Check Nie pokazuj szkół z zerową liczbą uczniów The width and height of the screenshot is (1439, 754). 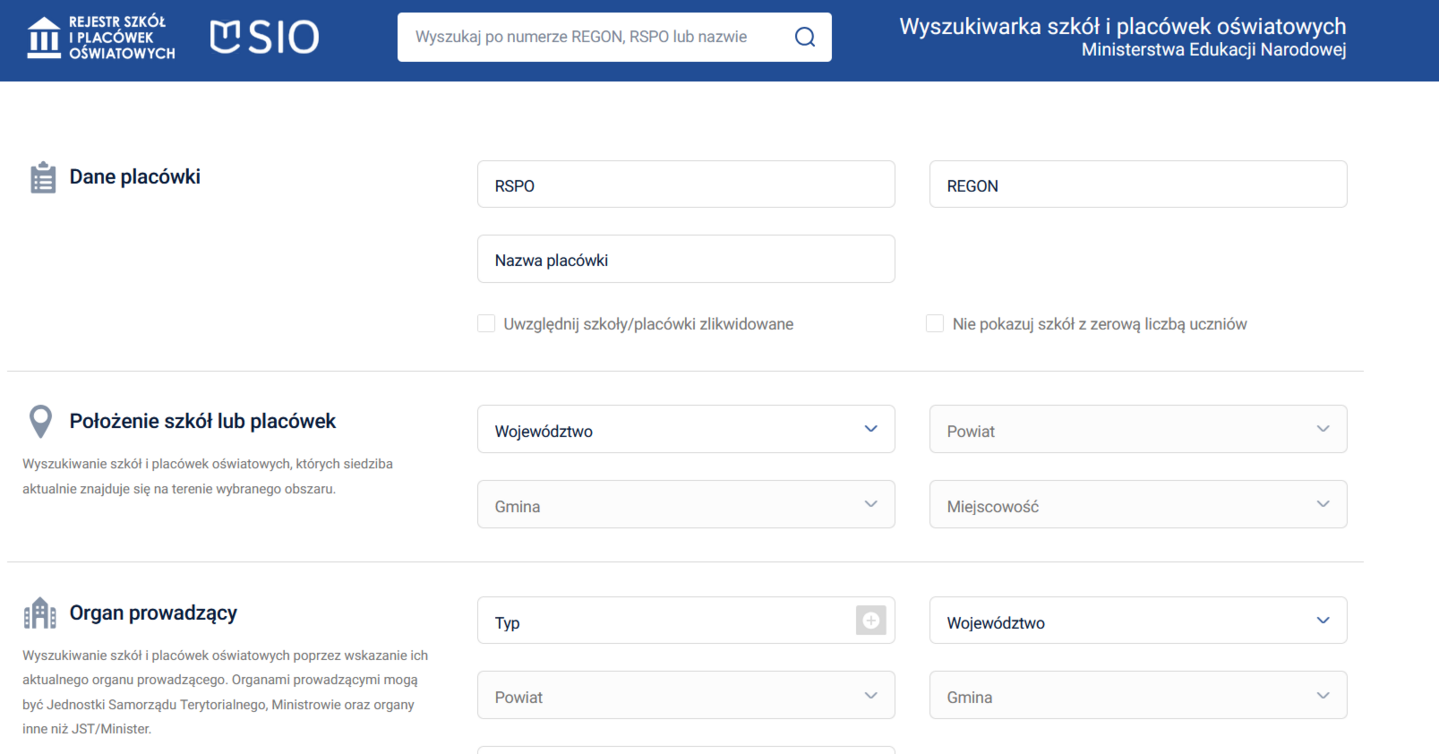(935, 324)
